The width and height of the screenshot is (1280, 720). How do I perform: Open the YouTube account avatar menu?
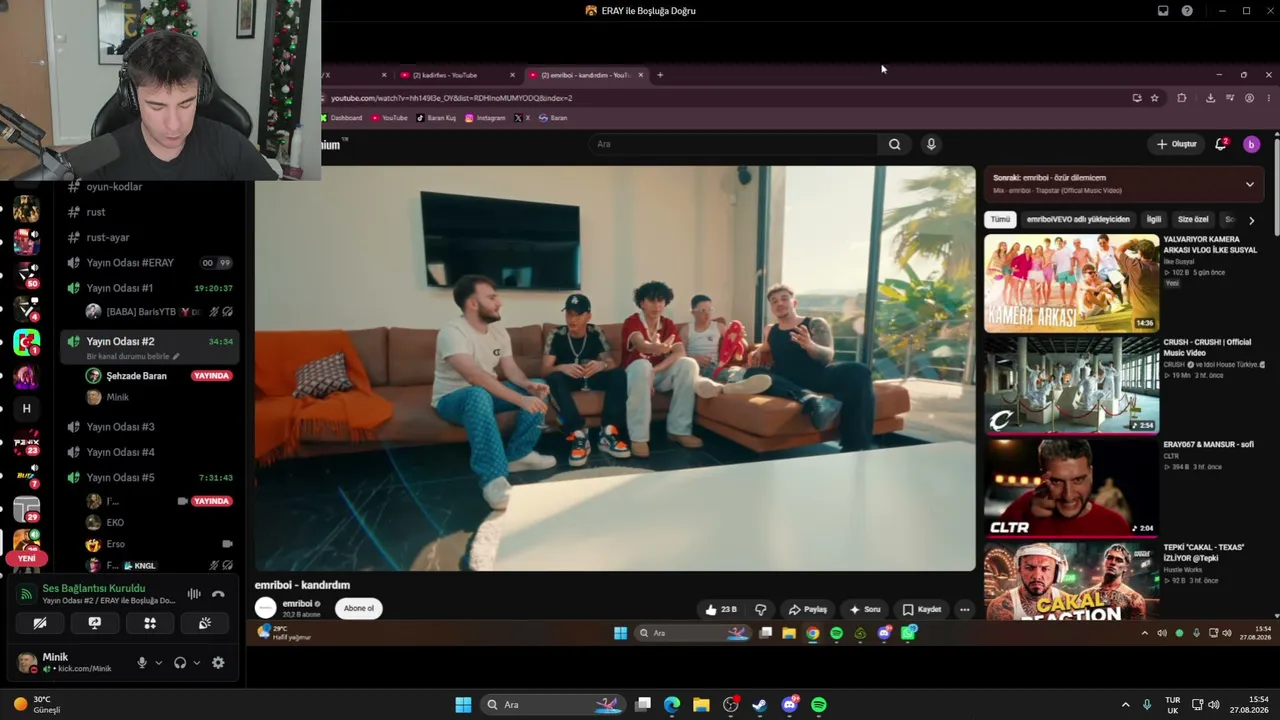click(x=1251, y=144)
